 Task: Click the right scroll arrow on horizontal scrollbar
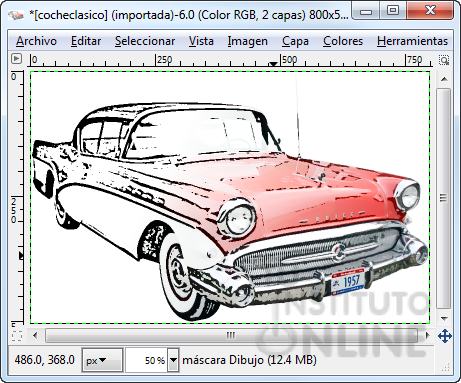point(428,335)
